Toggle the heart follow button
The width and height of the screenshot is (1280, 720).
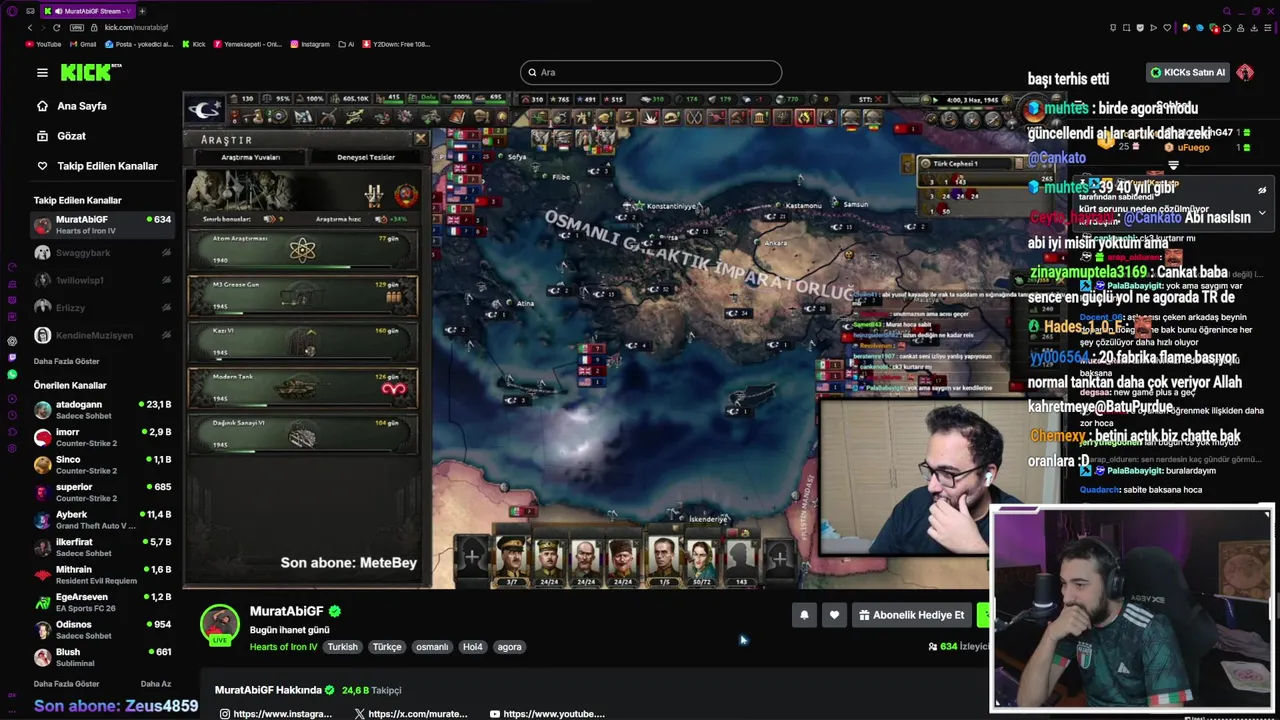(834, 615)
